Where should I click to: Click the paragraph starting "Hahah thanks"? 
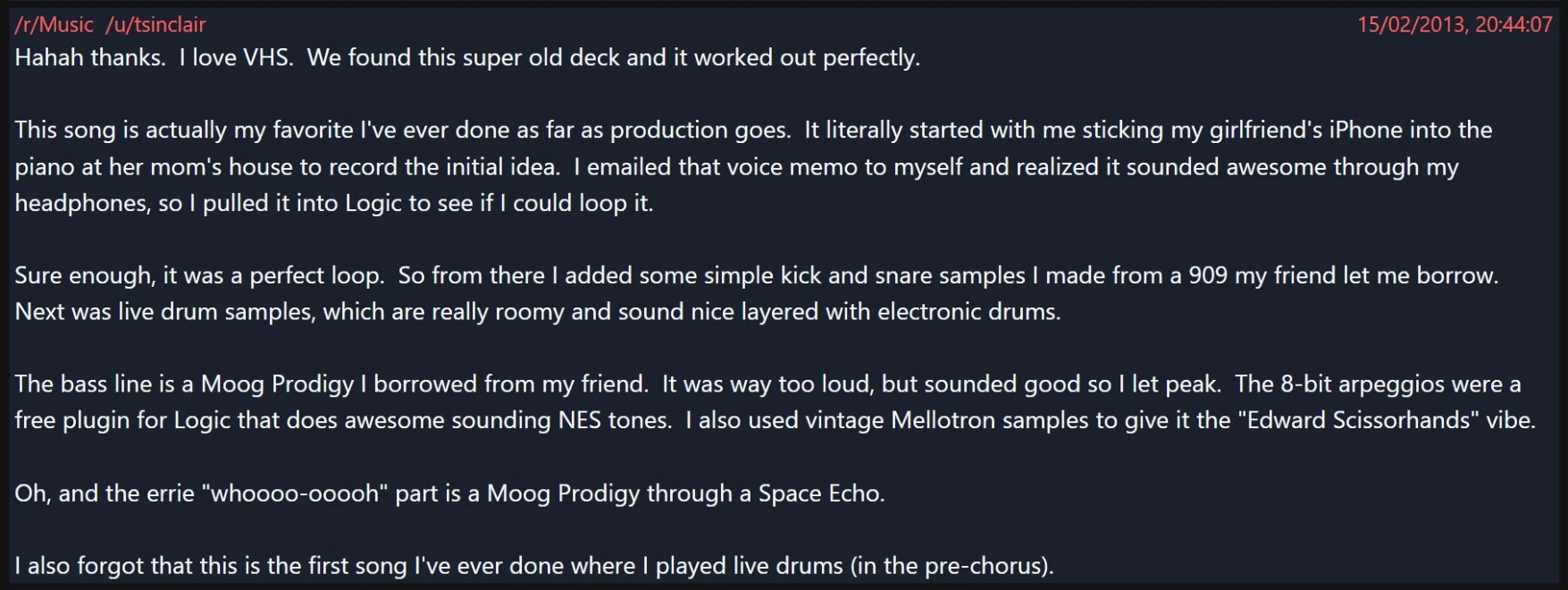[466, 58]
